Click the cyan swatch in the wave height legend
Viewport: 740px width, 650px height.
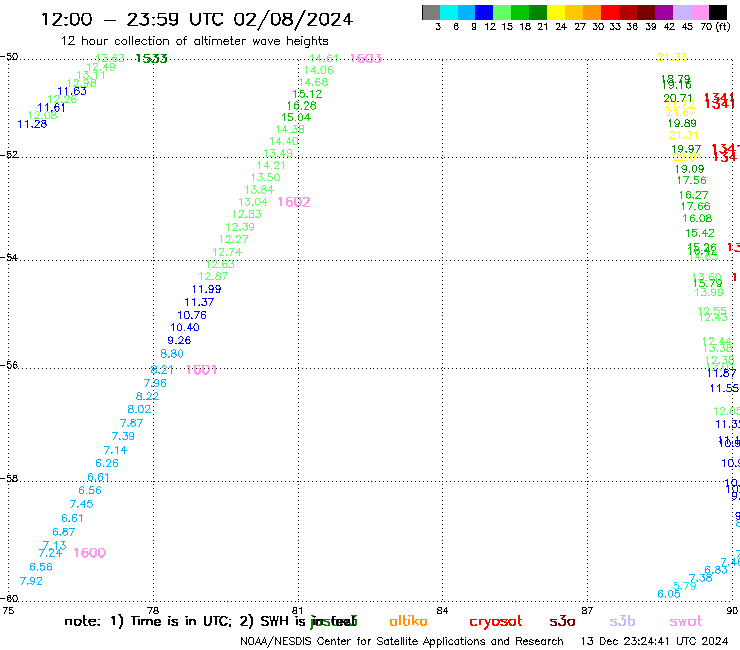pos(448,12)
